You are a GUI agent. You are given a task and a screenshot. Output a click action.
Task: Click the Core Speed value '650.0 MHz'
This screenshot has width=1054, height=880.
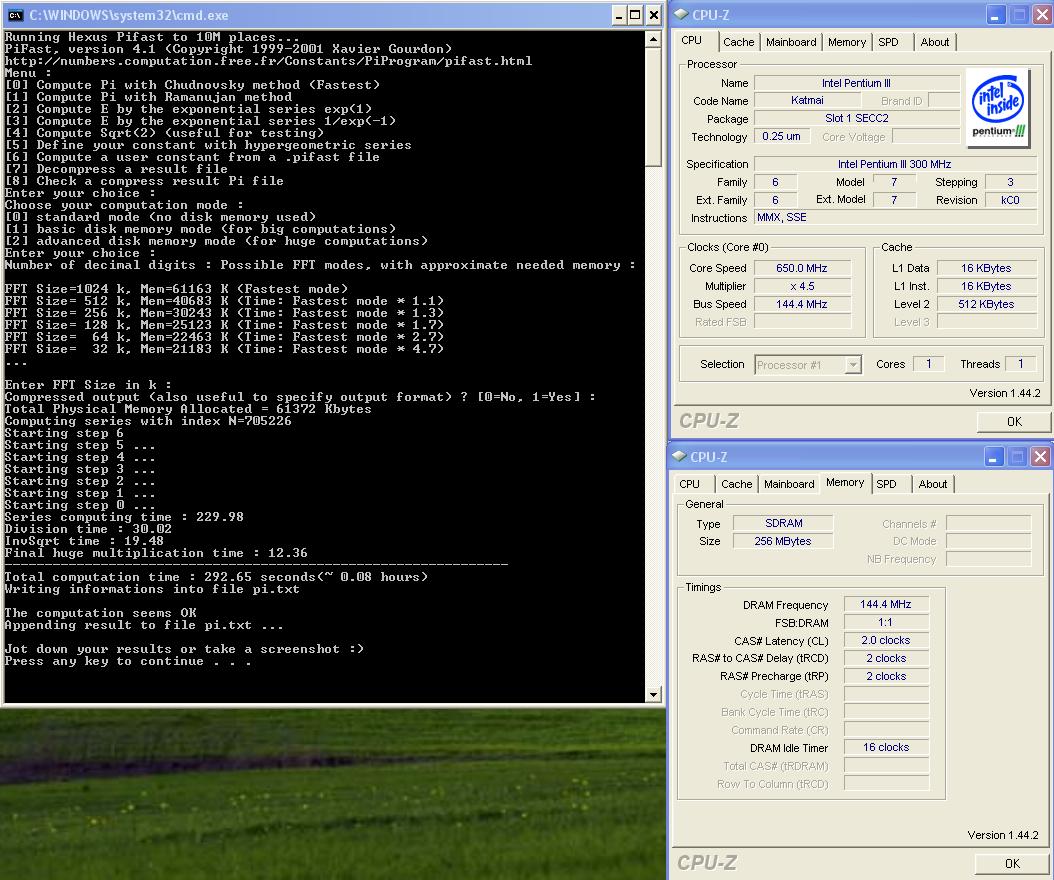coord(802,268)
